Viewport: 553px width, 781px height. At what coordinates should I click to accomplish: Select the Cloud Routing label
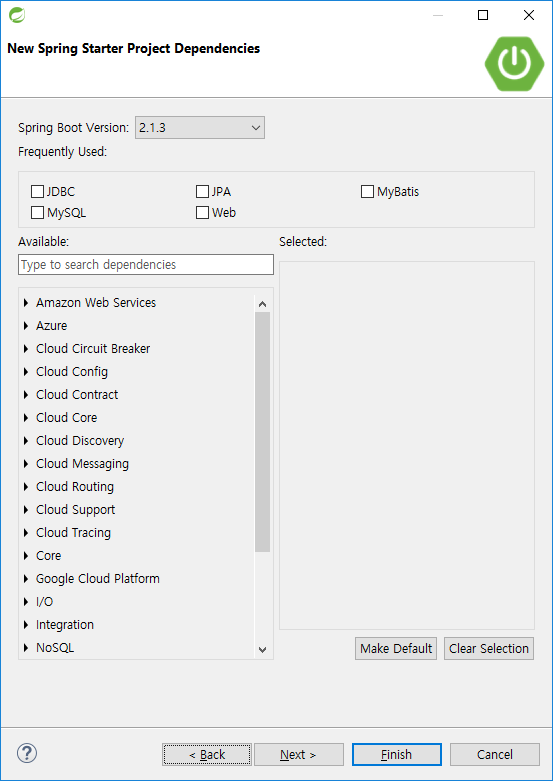pyautogui.click(x=75, y=487)
